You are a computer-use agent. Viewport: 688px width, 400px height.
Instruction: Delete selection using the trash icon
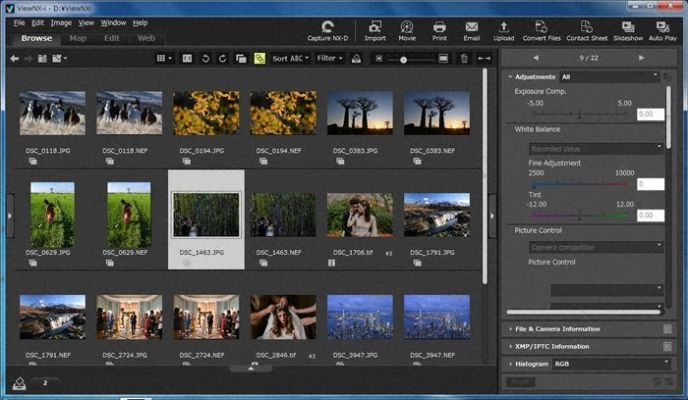463,59
